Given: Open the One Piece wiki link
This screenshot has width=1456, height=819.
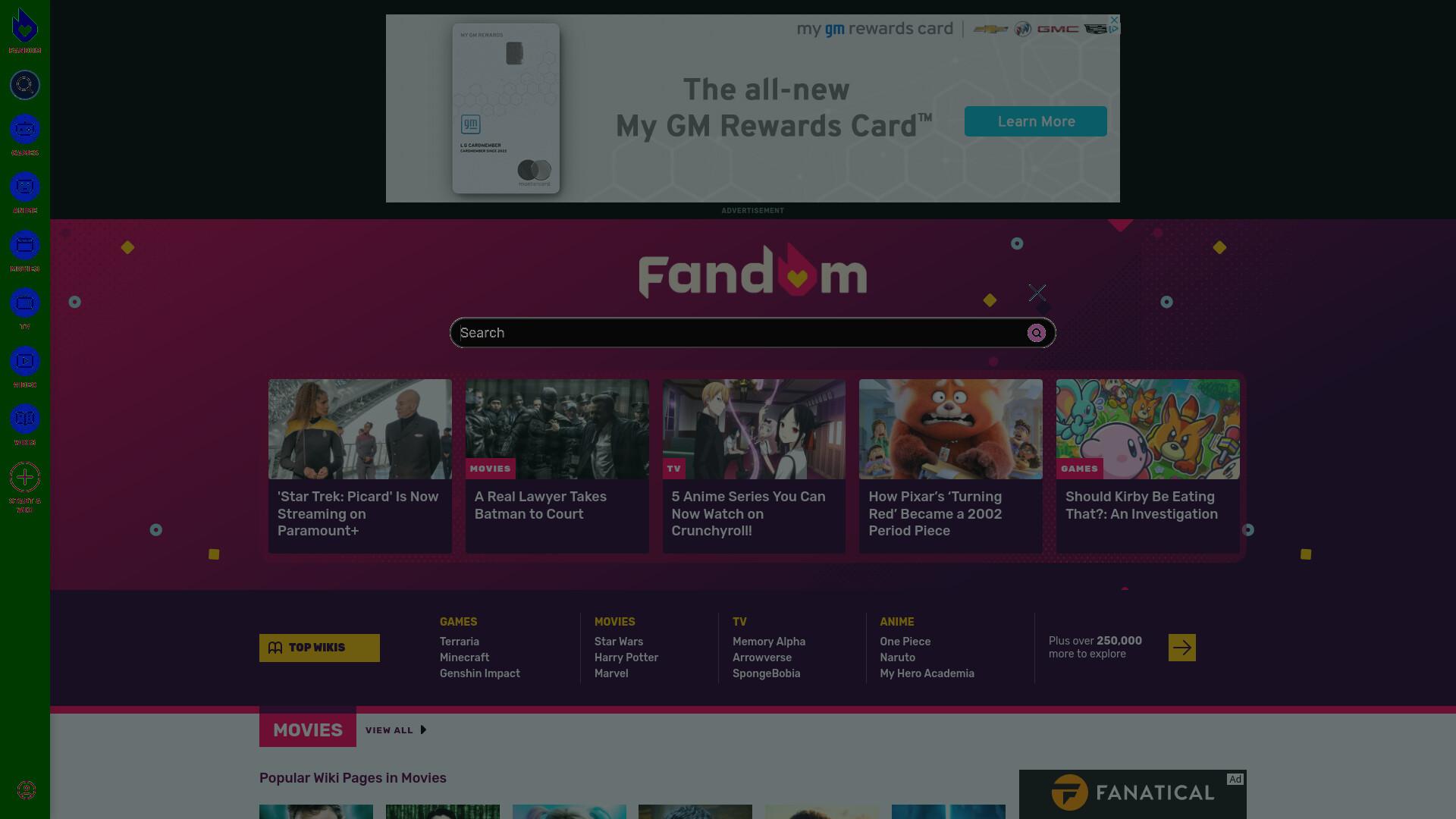Looking at the screenshot, I should pyautogui.click(x=905, y=642).
